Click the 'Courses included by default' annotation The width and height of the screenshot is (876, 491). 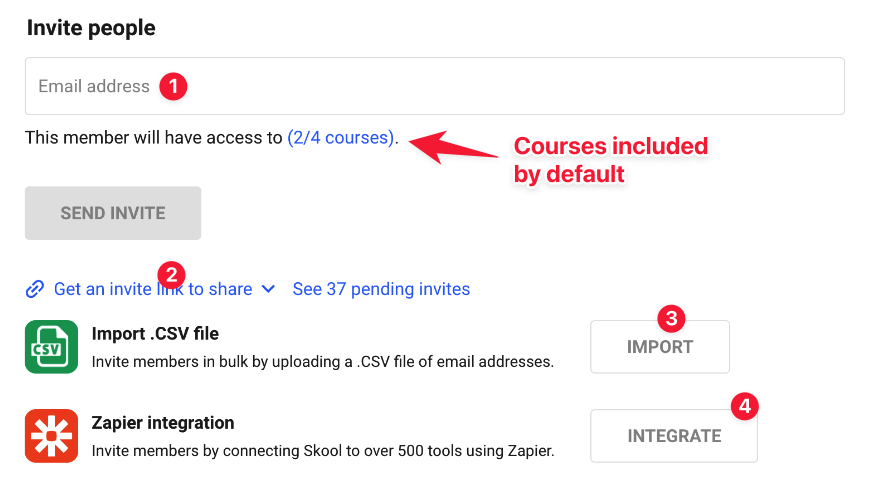click(610, 160)
